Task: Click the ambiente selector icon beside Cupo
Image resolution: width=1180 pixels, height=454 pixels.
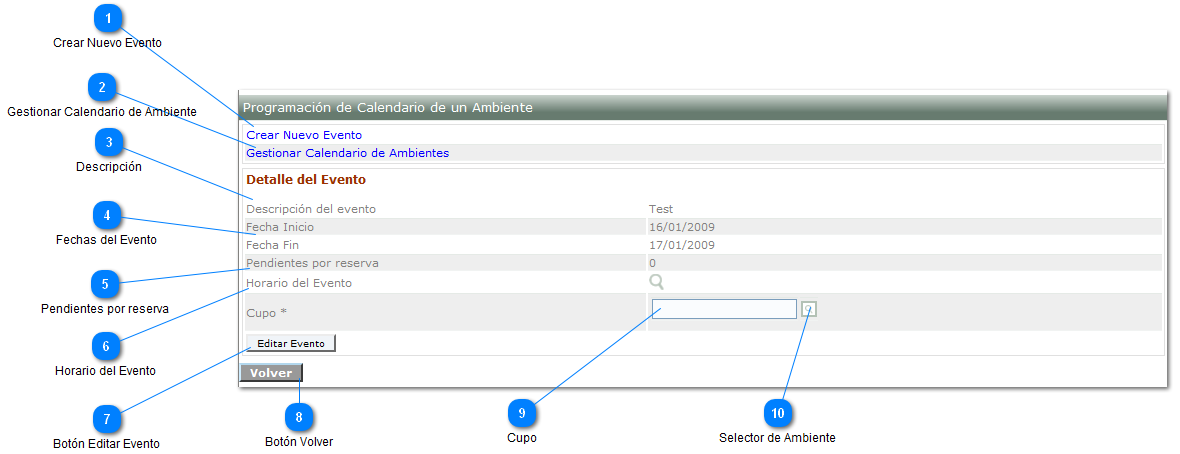Action: pyautogui.click(x=809, y=309)
